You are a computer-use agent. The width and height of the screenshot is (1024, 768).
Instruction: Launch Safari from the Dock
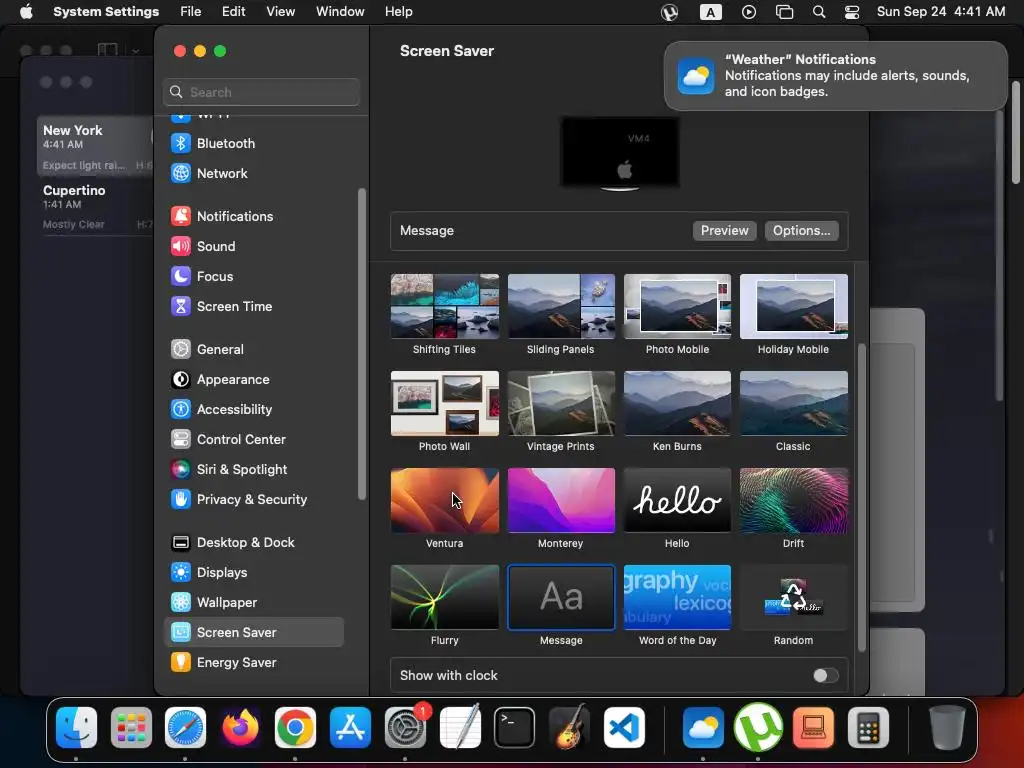185,727
